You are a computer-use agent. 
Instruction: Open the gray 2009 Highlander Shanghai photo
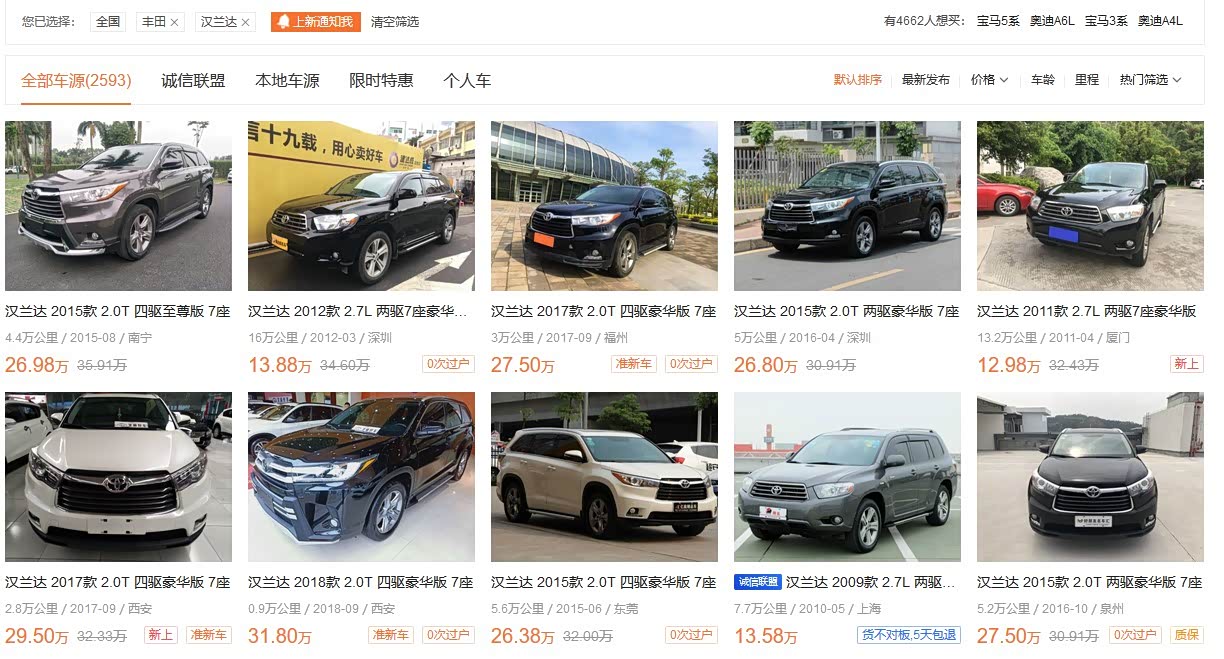click(847, 477)
